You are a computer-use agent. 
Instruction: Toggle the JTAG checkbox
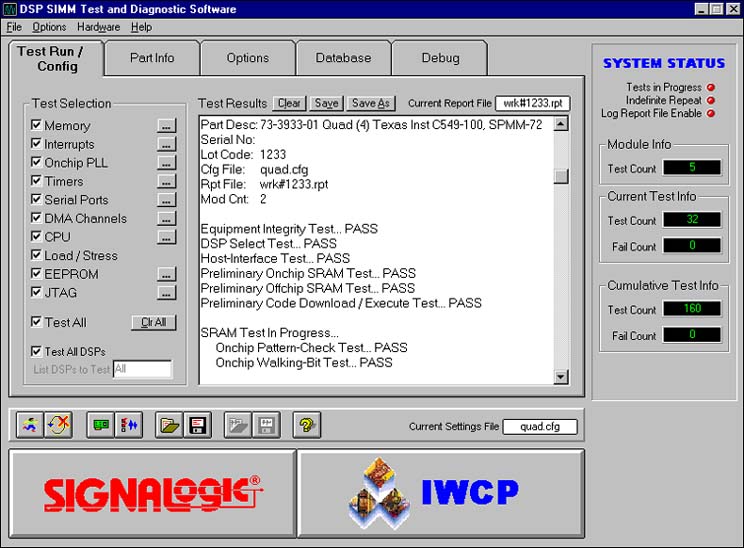(36, 292)
